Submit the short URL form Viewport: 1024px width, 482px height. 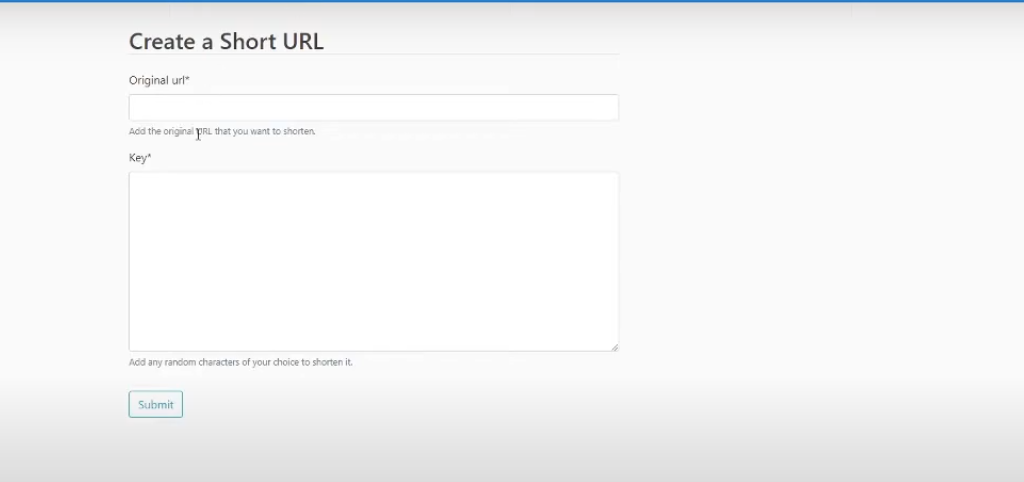coord(155,404)
